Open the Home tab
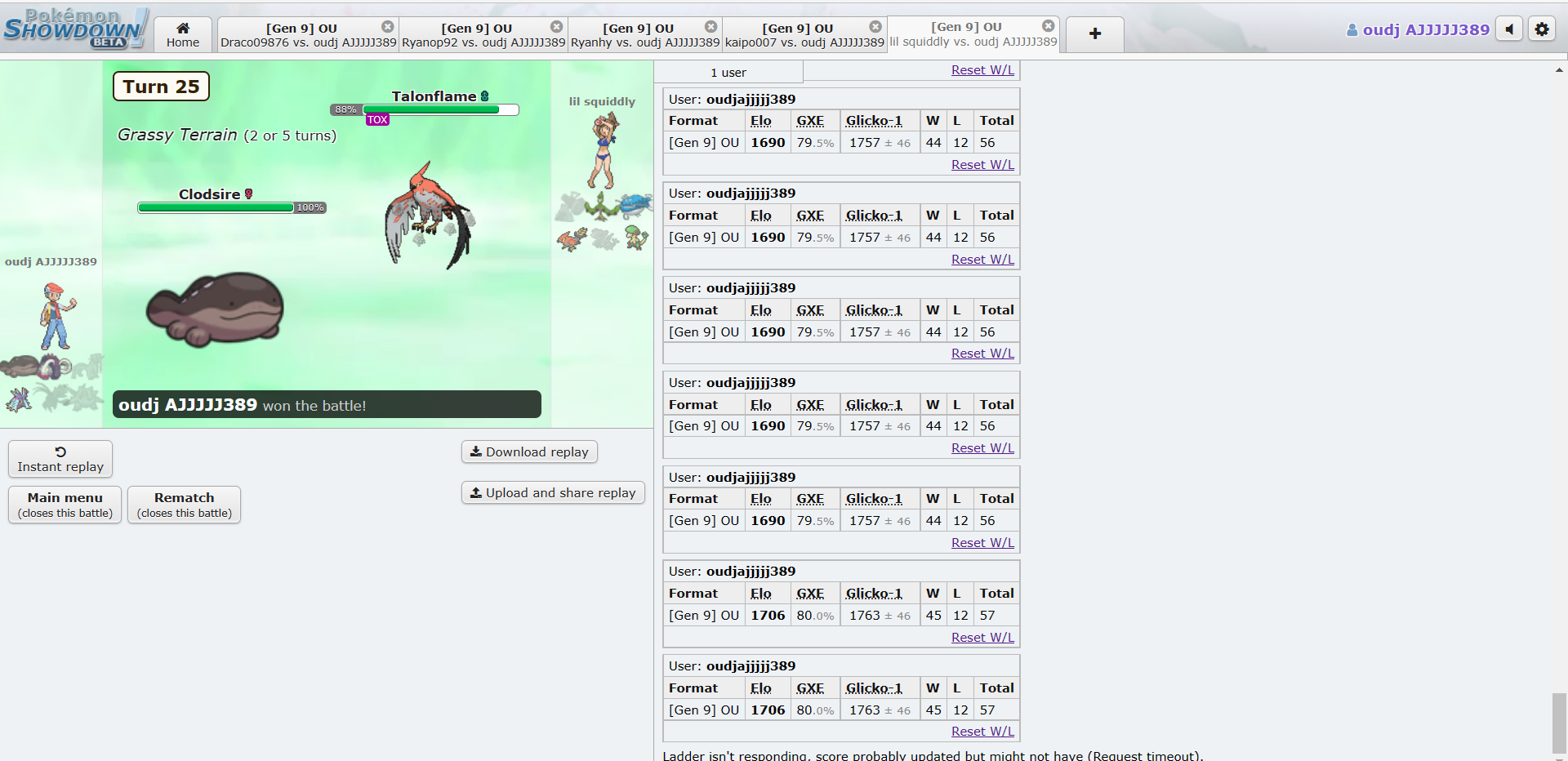 tap(183, 34)
